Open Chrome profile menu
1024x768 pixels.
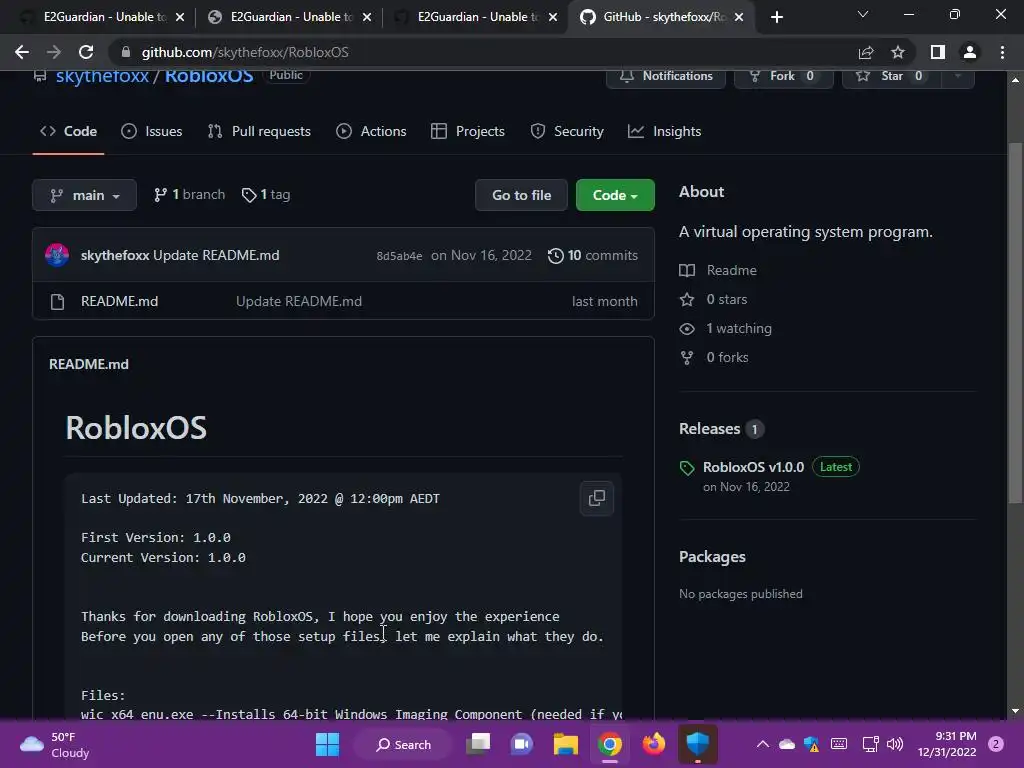970,52
